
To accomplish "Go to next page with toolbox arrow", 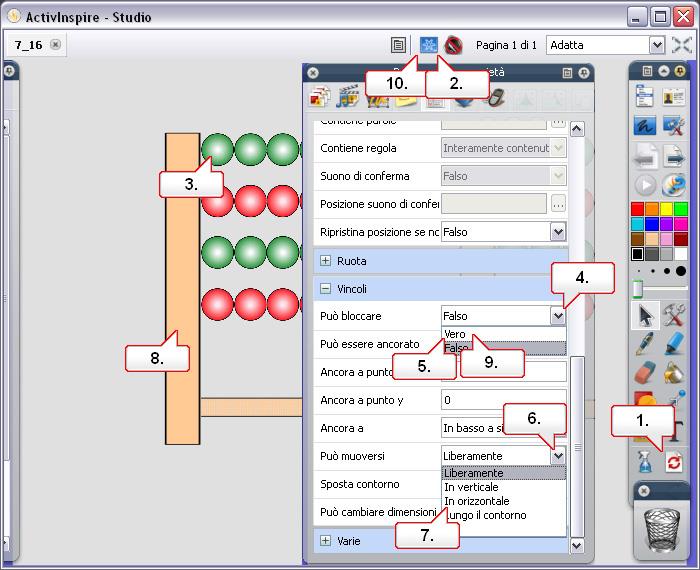I will click(674, 156).
